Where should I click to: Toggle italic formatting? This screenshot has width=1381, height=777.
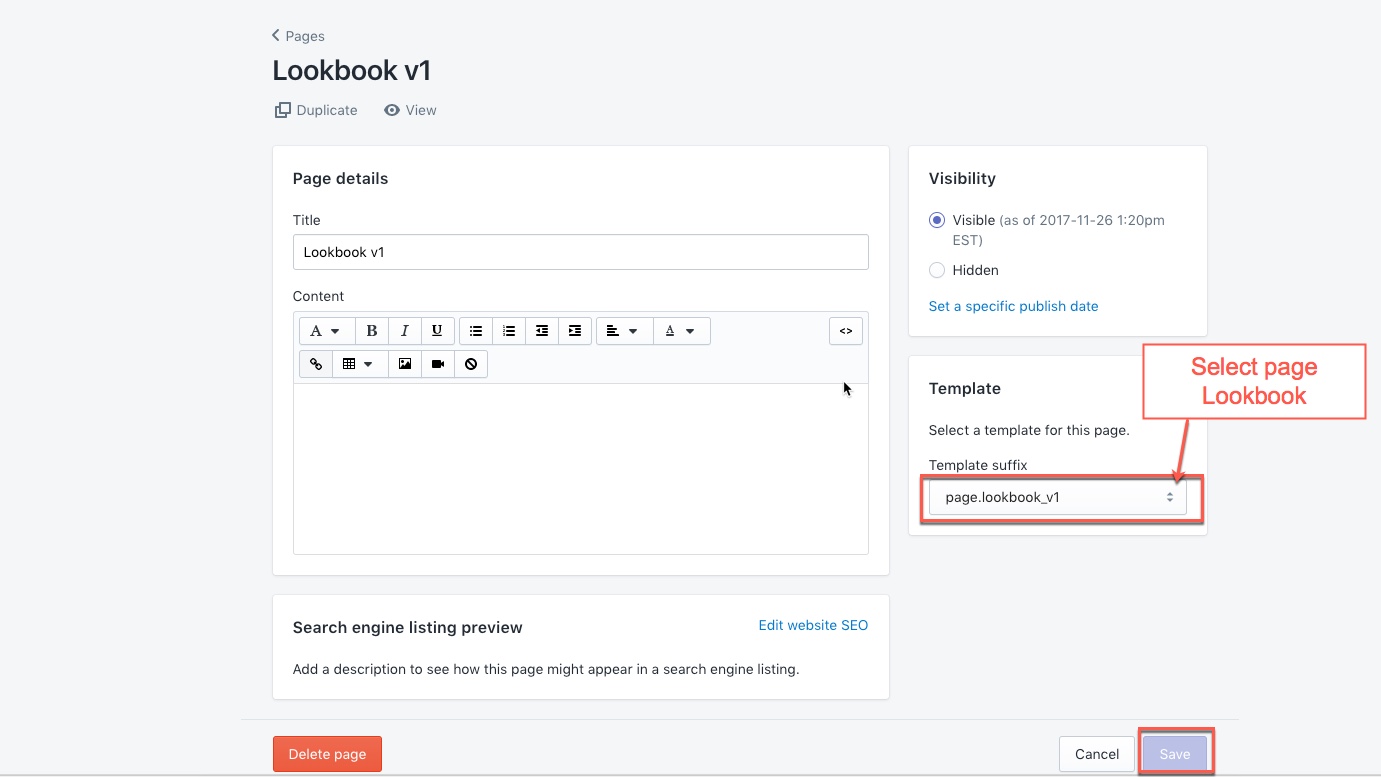click(404, 331)
